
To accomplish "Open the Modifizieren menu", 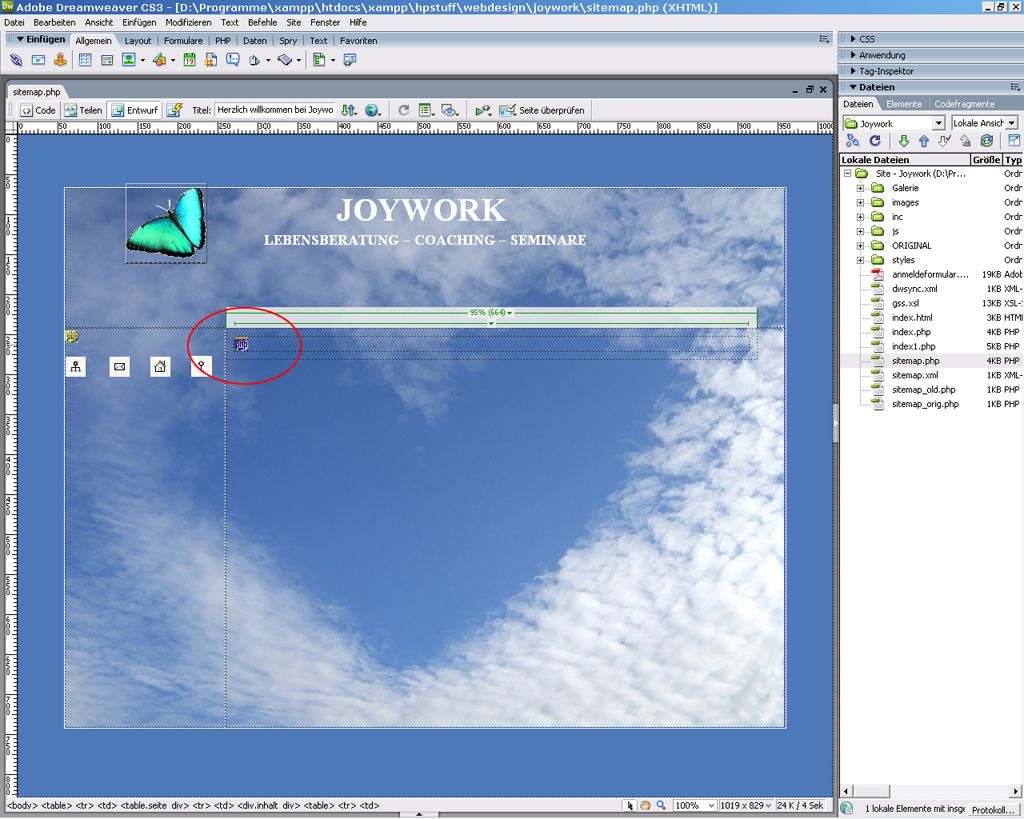I will coord(188,22).
